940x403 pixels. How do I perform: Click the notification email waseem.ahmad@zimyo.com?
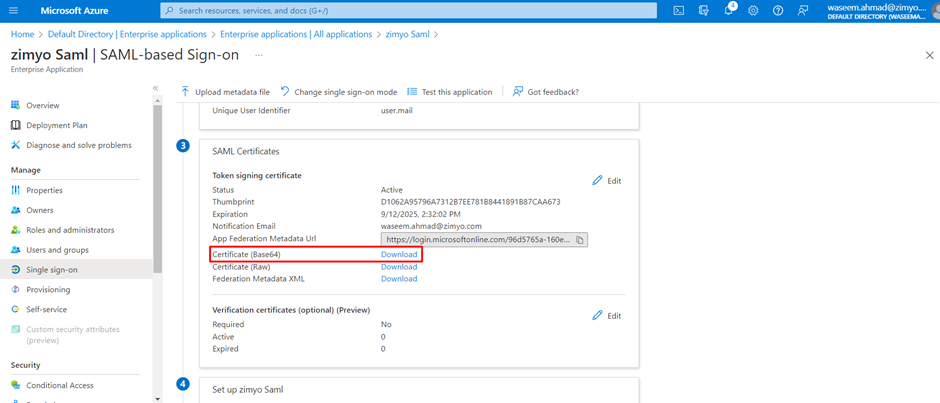(x=432, y=226)
